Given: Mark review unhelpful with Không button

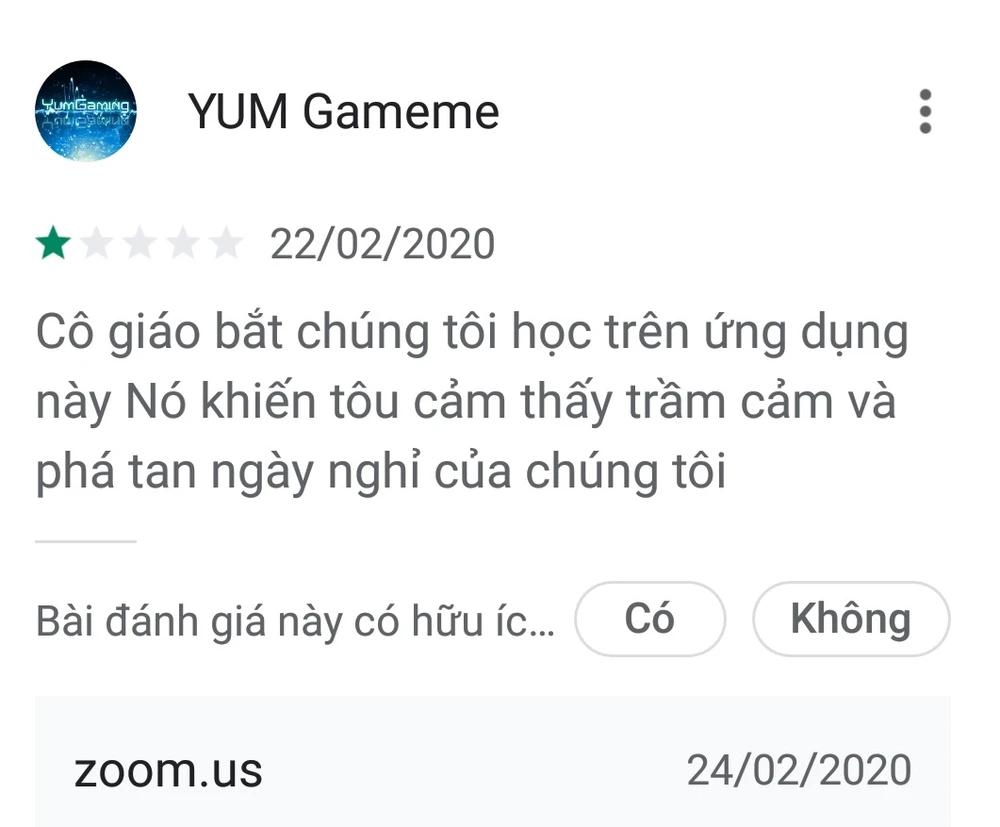Looking at the screenshot, I should pyautogui.click(x=851, y=618).
